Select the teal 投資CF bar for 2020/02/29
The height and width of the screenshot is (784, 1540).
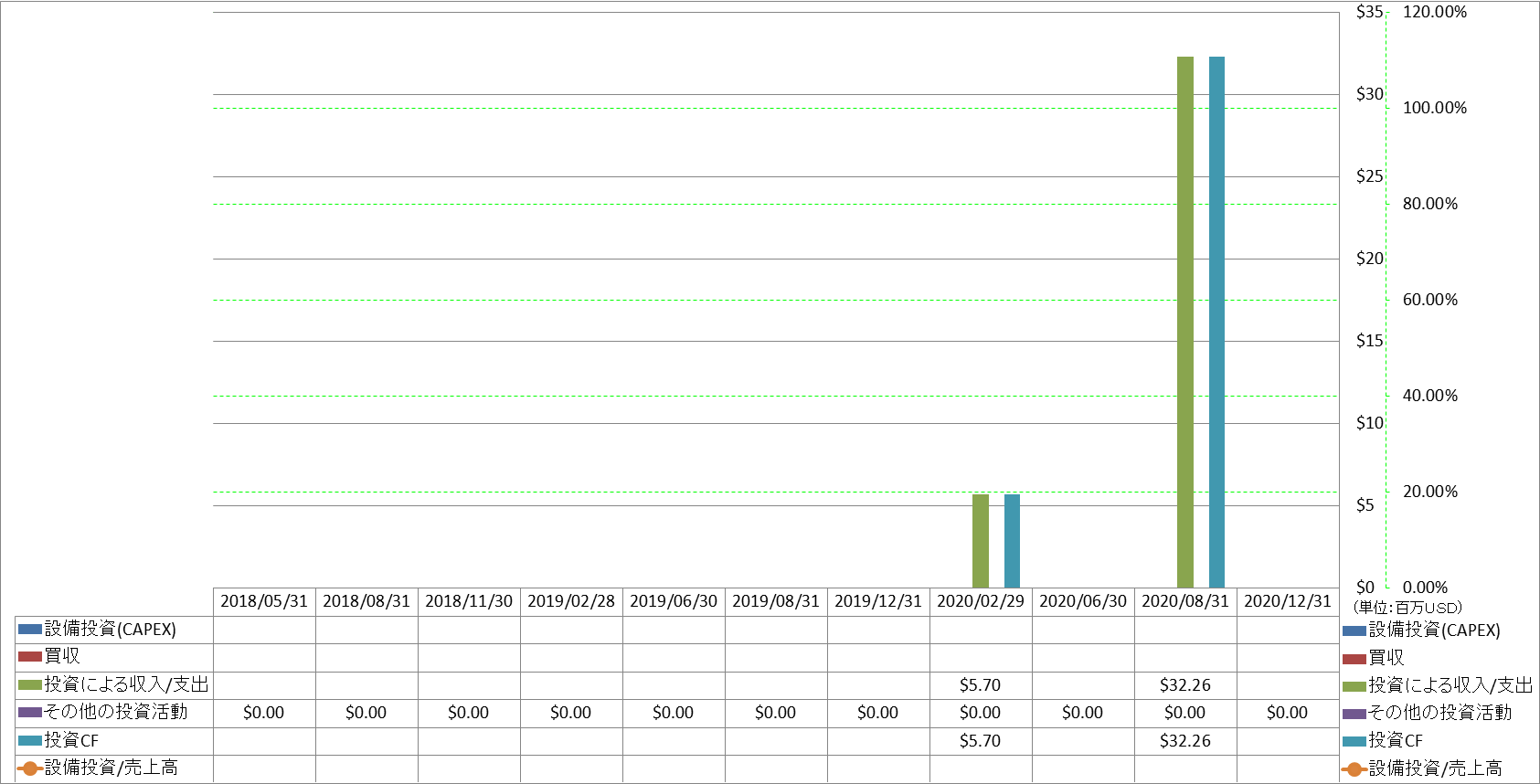[x=1012, y=541]
